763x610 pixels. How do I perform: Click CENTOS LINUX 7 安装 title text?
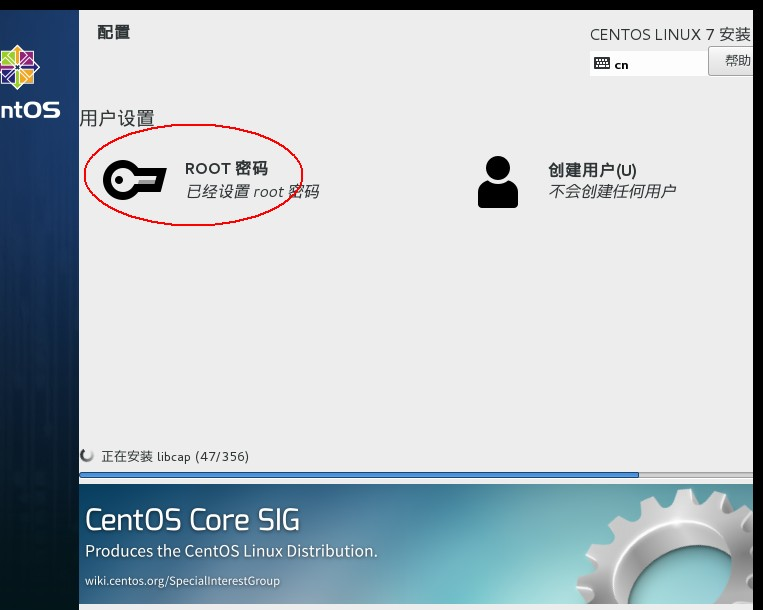pyautogui.click(x=670, y=35)
